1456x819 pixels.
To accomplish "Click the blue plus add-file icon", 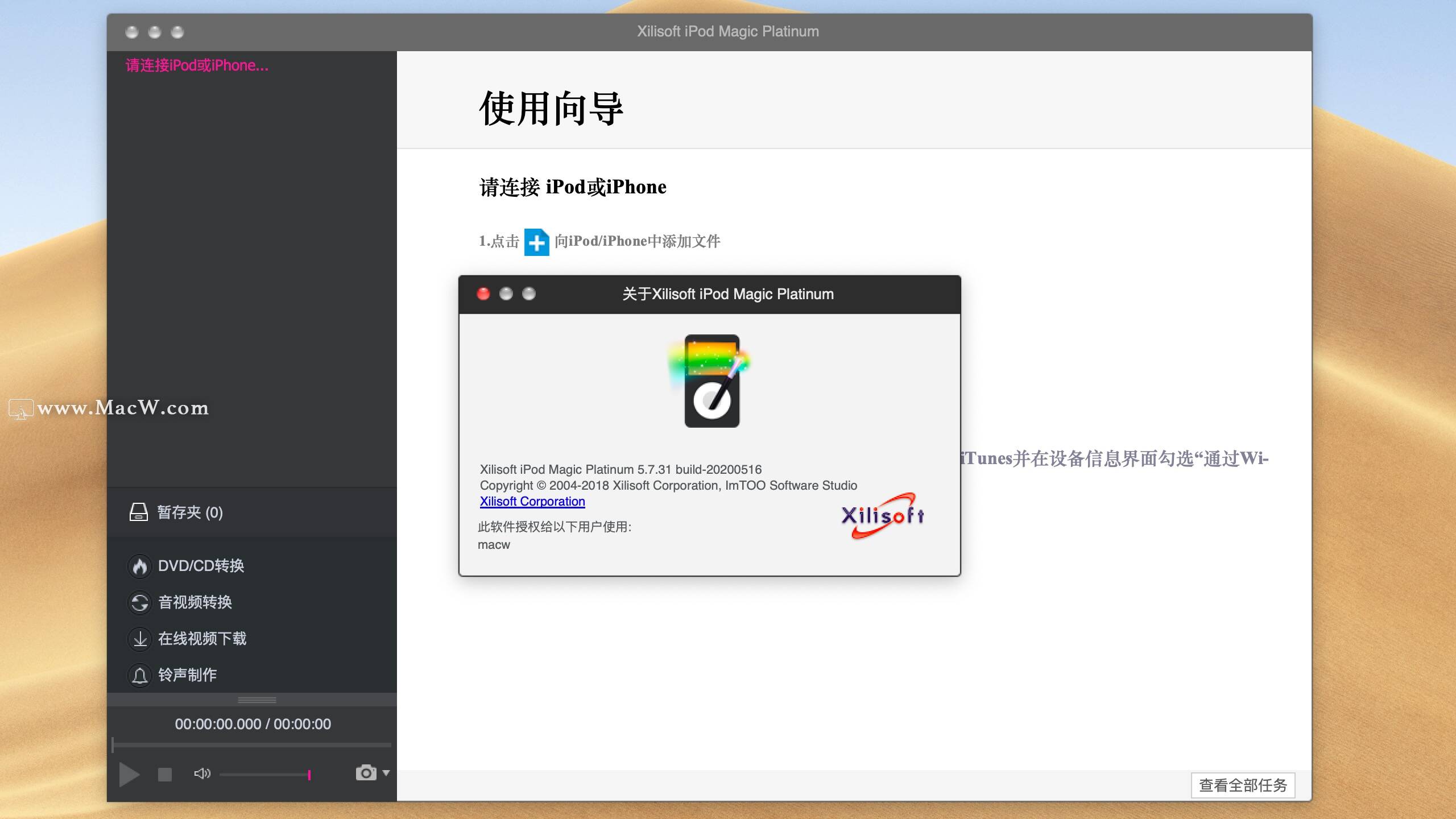I will 536,242.
